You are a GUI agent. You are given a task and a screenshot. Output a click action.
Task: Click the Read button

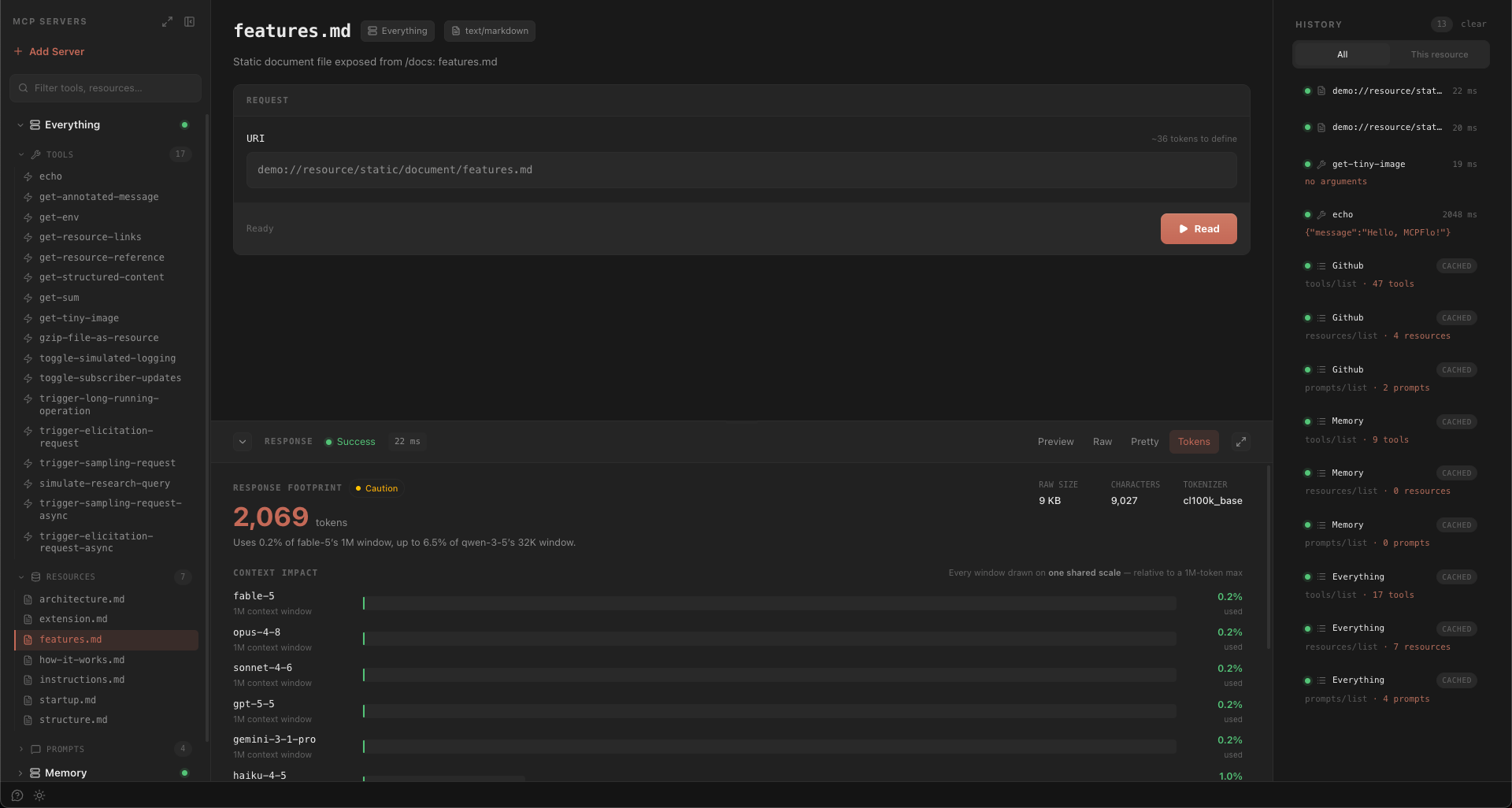coord(1199,229)
